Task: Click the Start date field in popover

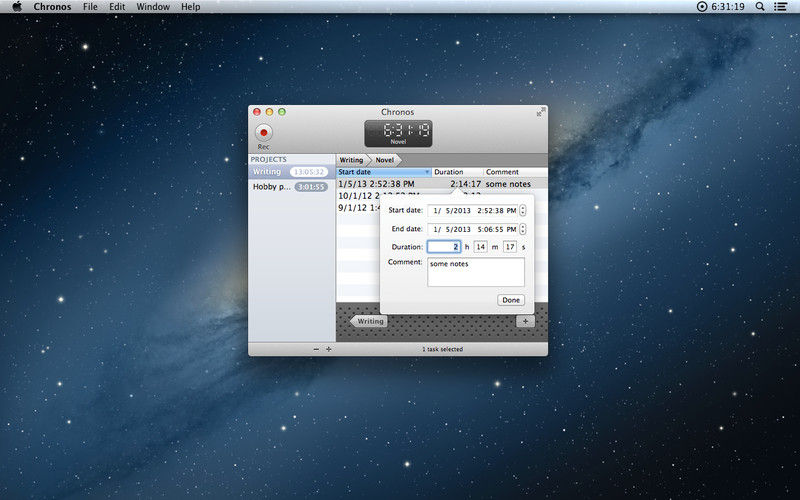Action: coord(473,210)
